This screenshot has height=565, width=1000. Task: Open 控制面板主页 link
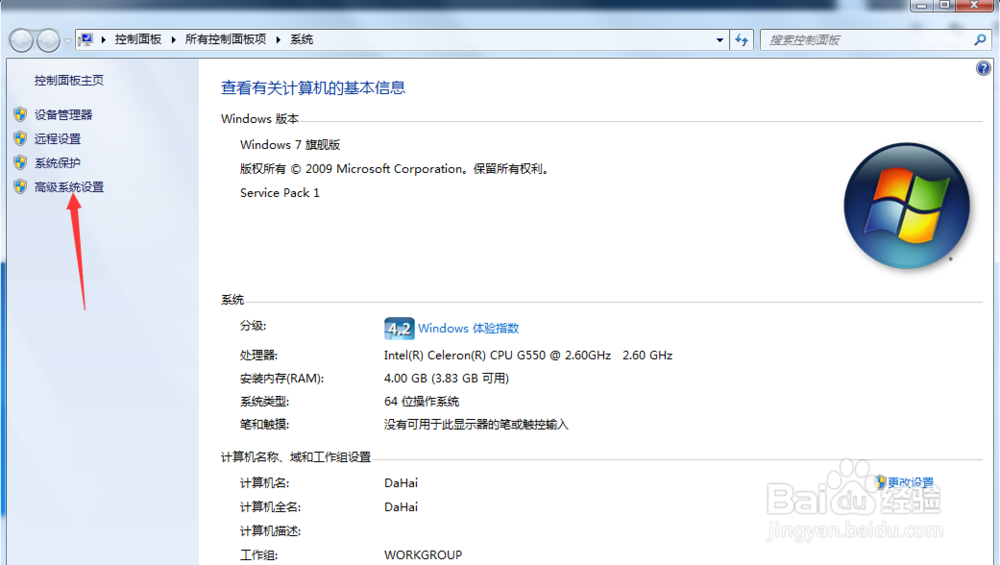pyautogui.click(x=69, y=80)
